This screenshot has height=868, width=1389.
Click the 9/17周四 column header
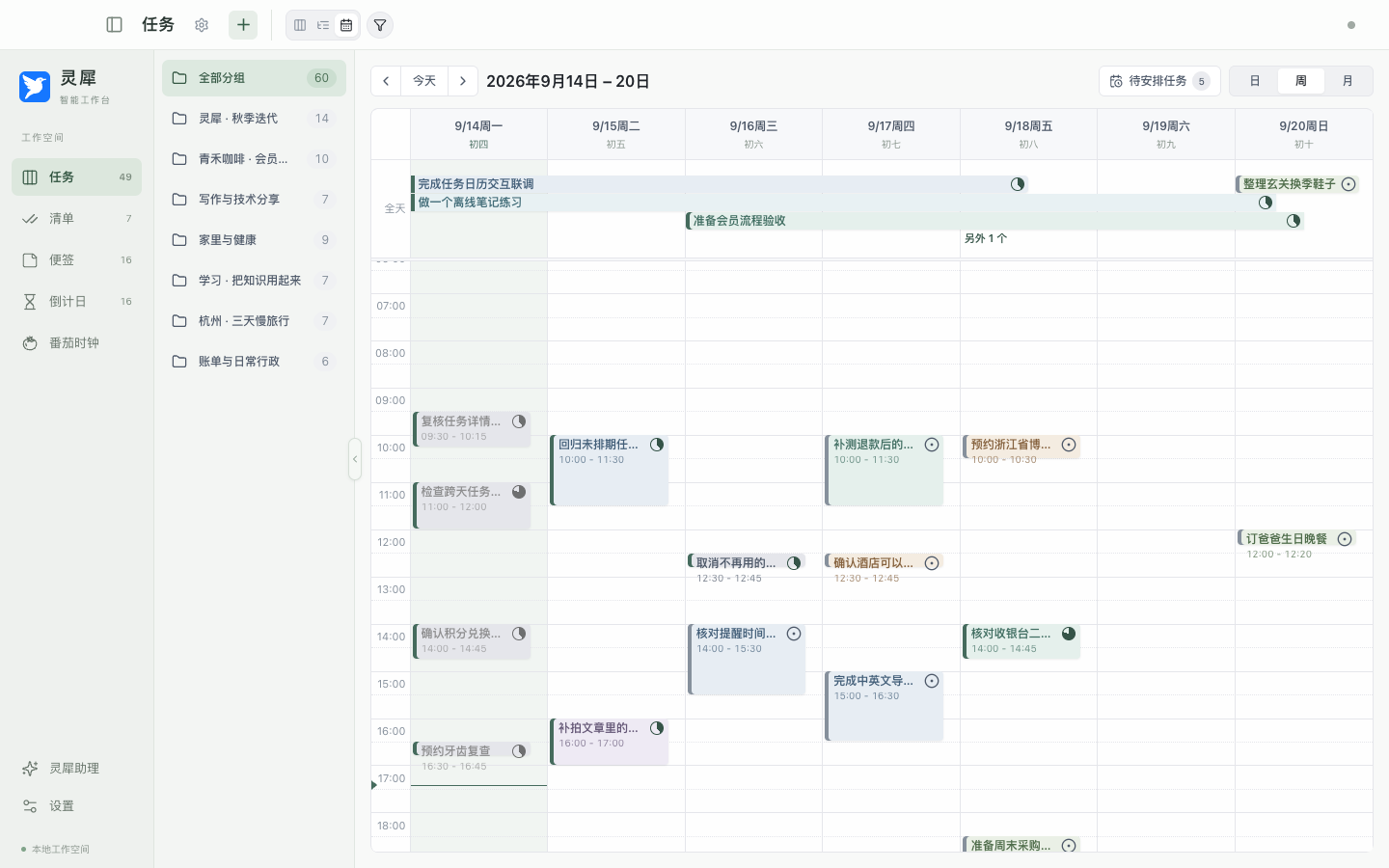pos(891,134)
